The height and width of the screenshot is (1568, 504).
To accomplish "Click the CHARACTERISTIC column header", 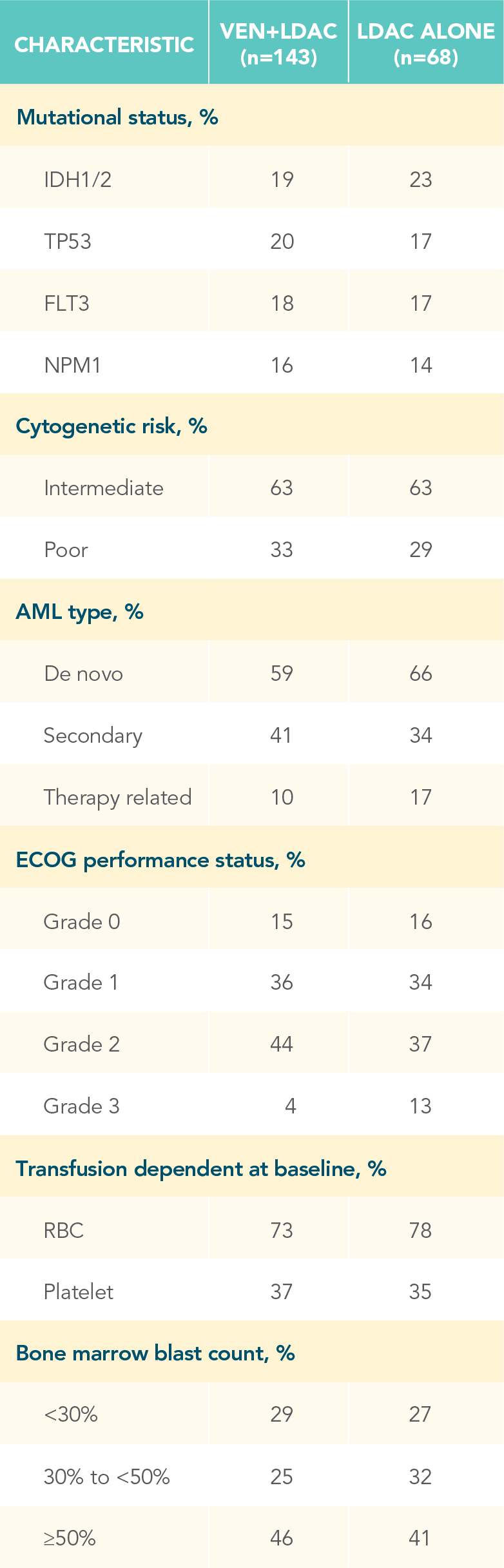I will [104, 44].
